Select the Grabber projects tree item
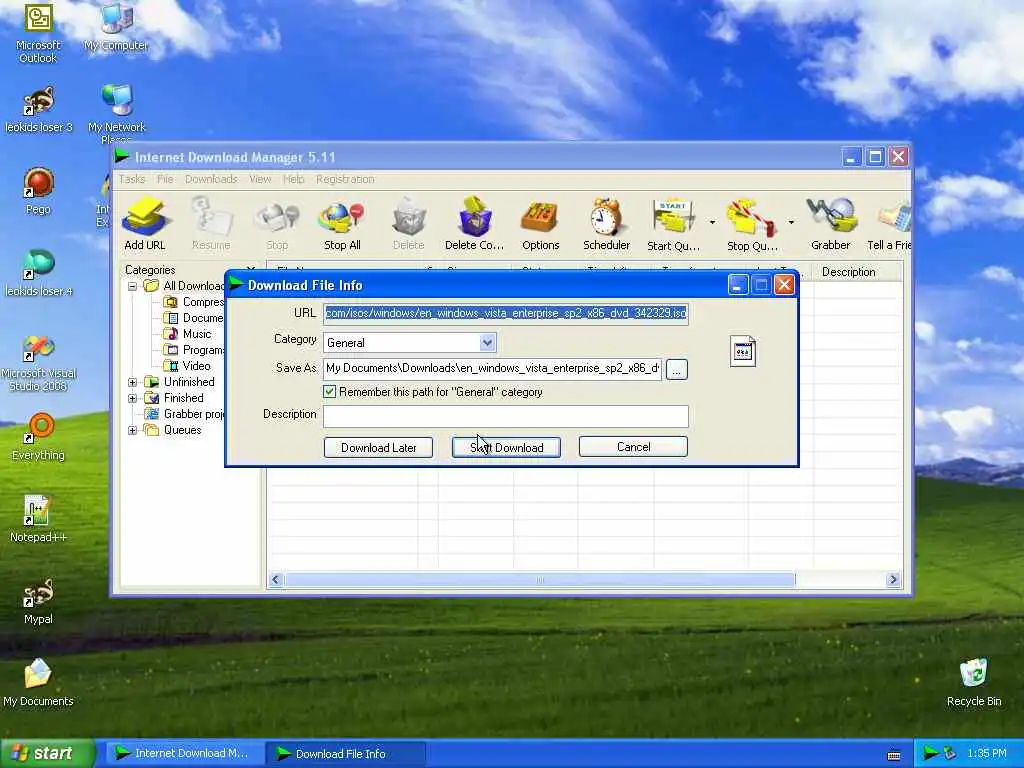The width and height of the screenshot is (1024, 768). (x=185, y=414)
